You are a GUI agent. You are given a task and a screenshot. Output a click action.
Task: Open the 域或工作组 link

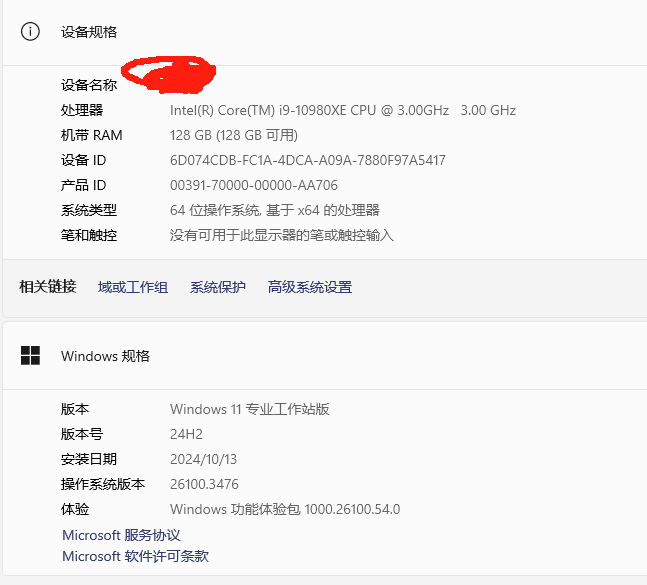coord(132,287)
